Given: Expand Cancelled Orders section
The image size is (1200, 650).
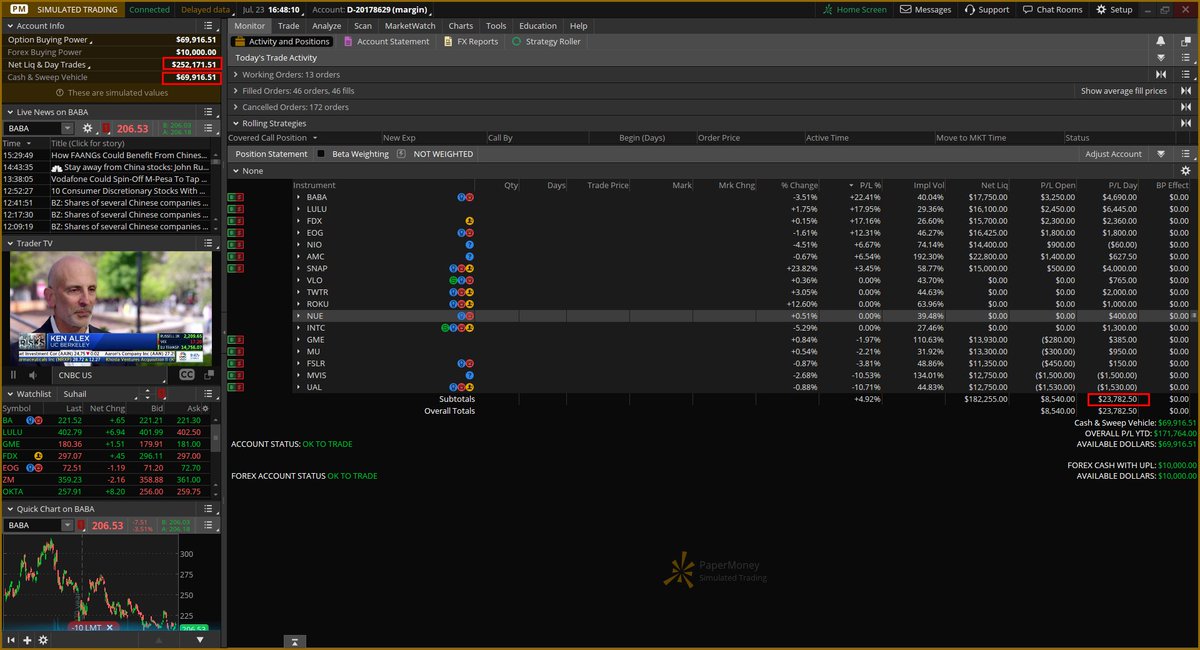Looking at the screenshot, I should click(236, 107).
